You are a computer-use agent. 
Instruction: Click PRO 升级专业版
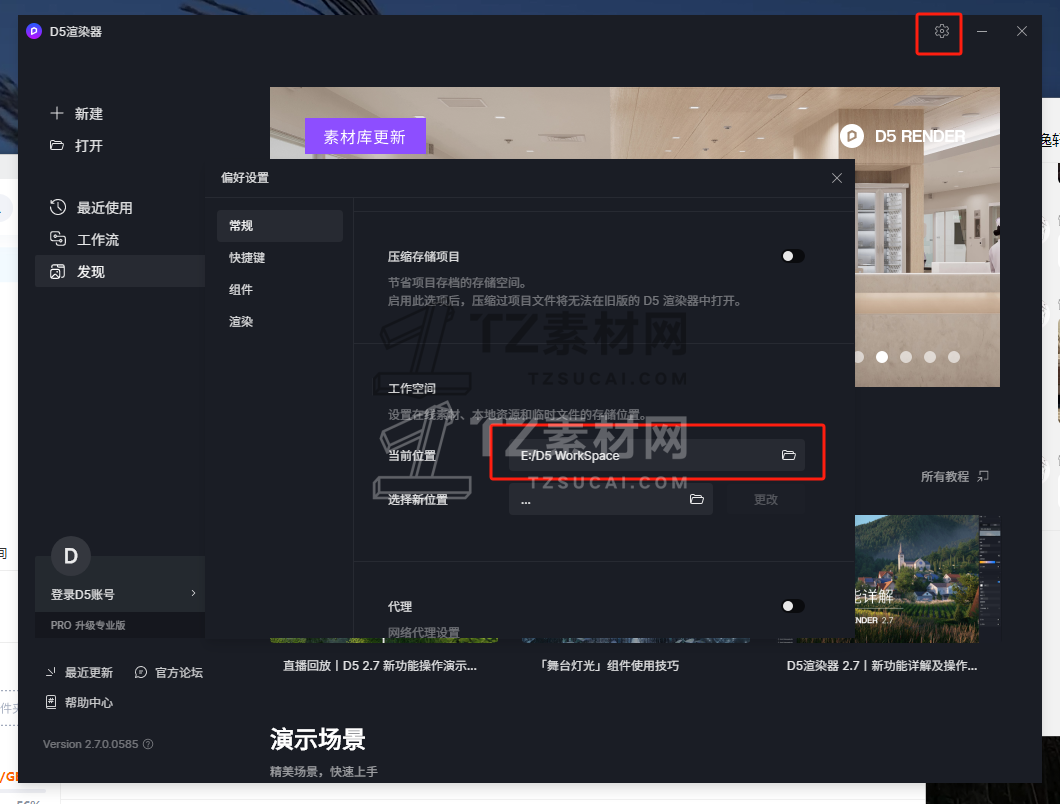[x=88, y=625]
